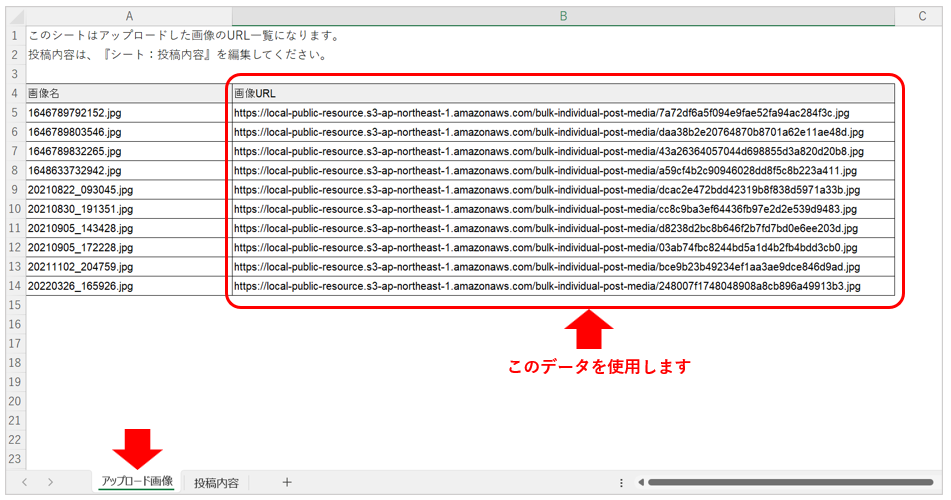Screen dimensions: 951x500
Task: Select row 15 header
Action: tap(15, 305)
